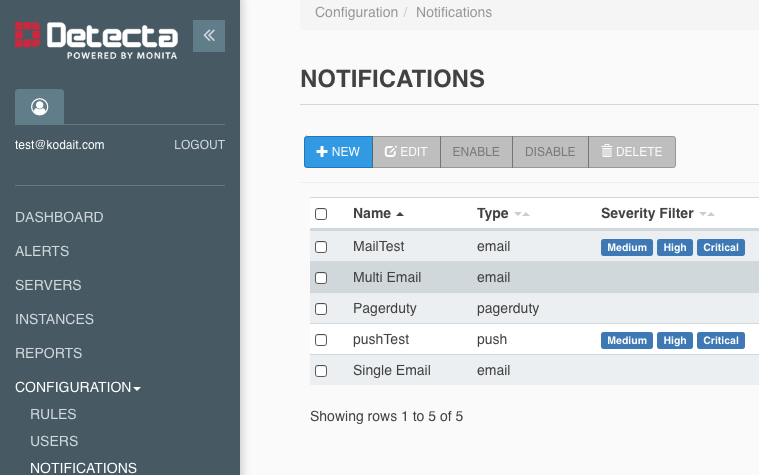Click the Disable button
The height and width of the screenshot is (475, 759).
pyautogui.click(x=550, y=152)
